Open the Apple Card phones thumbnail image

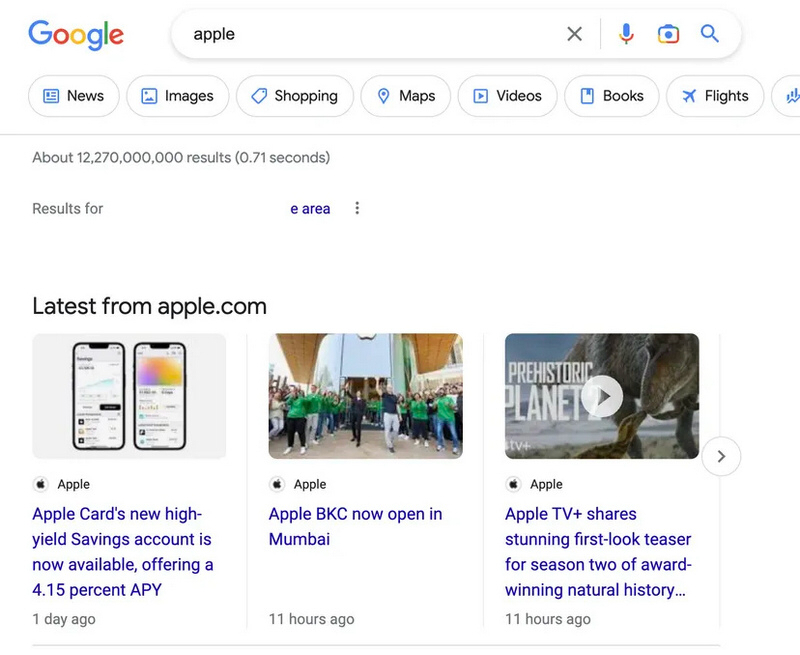coord(129,396)
